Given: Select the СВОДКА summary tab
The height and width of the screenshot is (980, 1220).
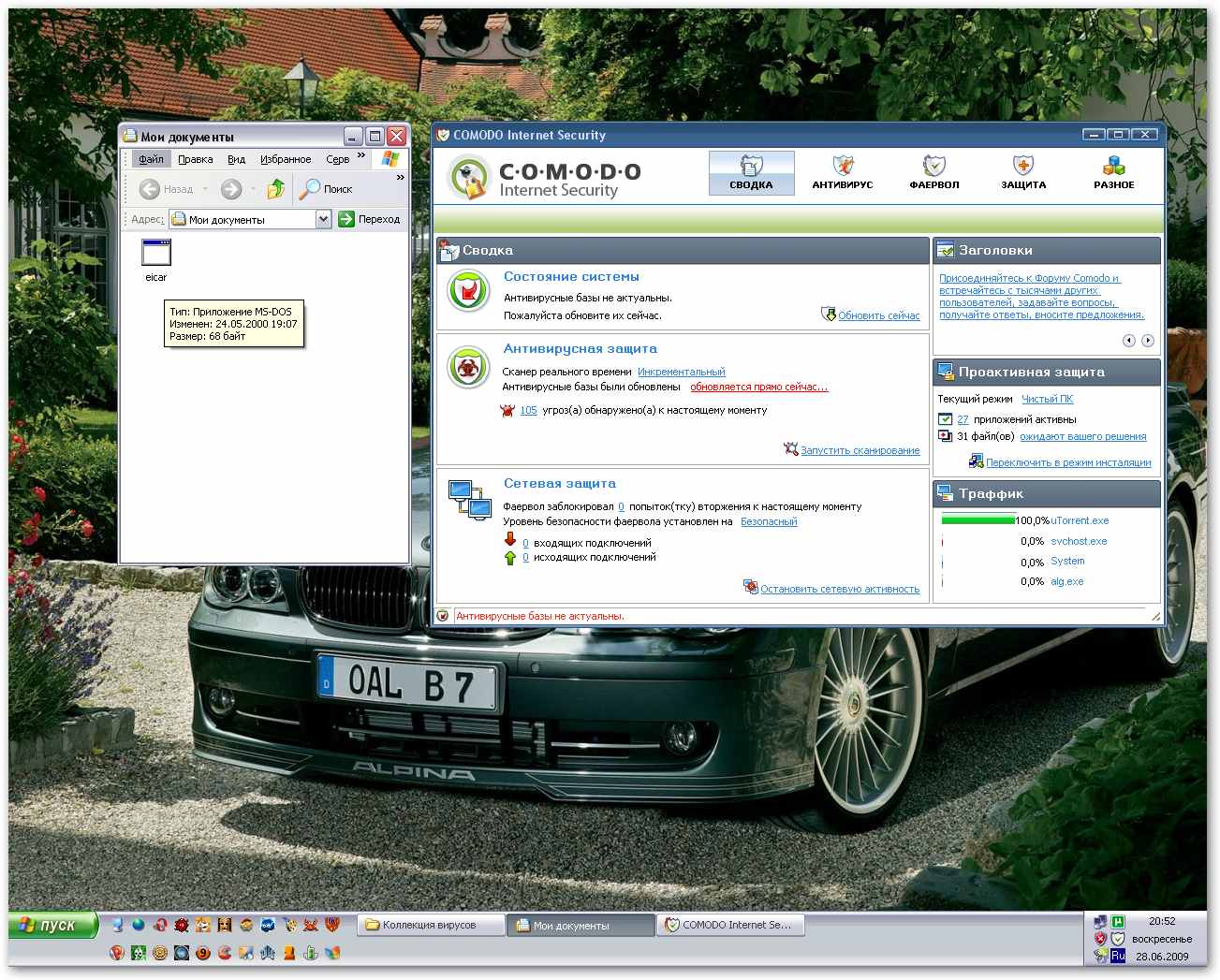Looking at the screenshot, I should tap(751, 173).
